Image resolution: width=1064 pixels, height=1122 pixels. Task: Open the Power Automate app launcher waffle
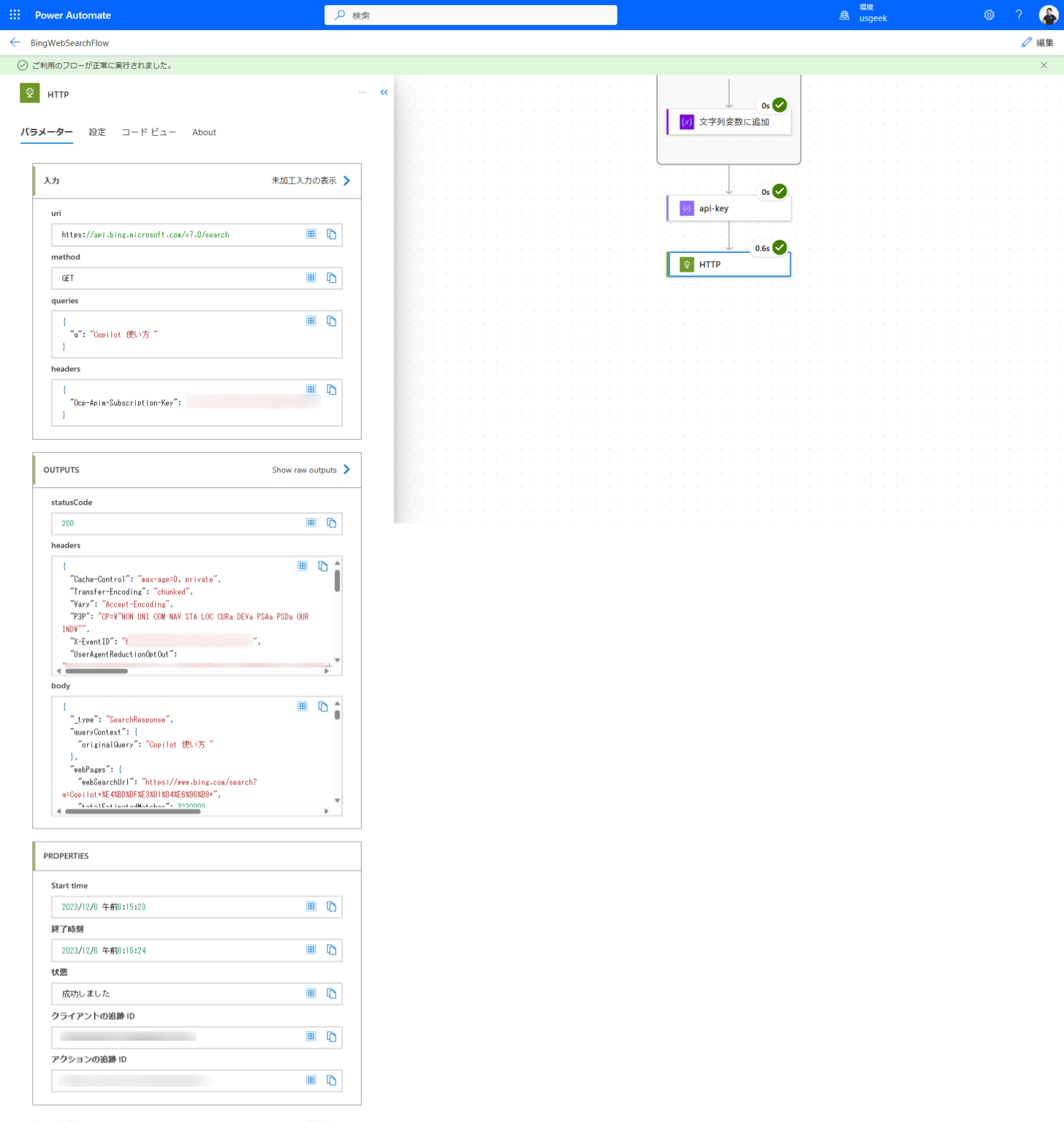[x=14, y=15]
